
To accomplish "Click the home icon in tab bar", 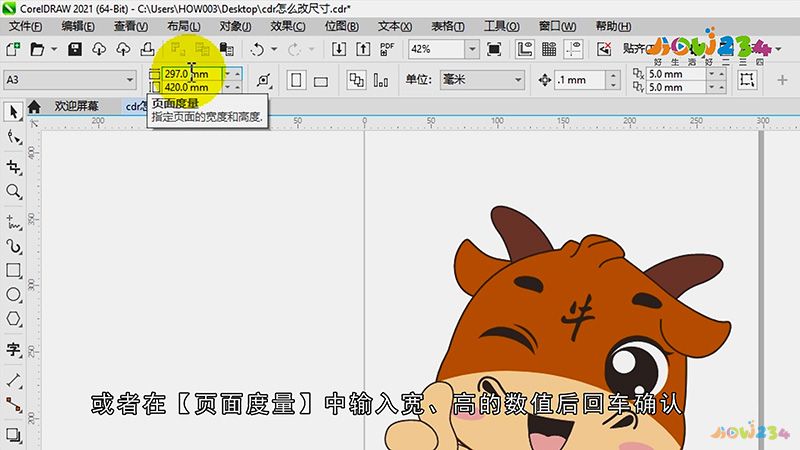I will tap(34, 106).
